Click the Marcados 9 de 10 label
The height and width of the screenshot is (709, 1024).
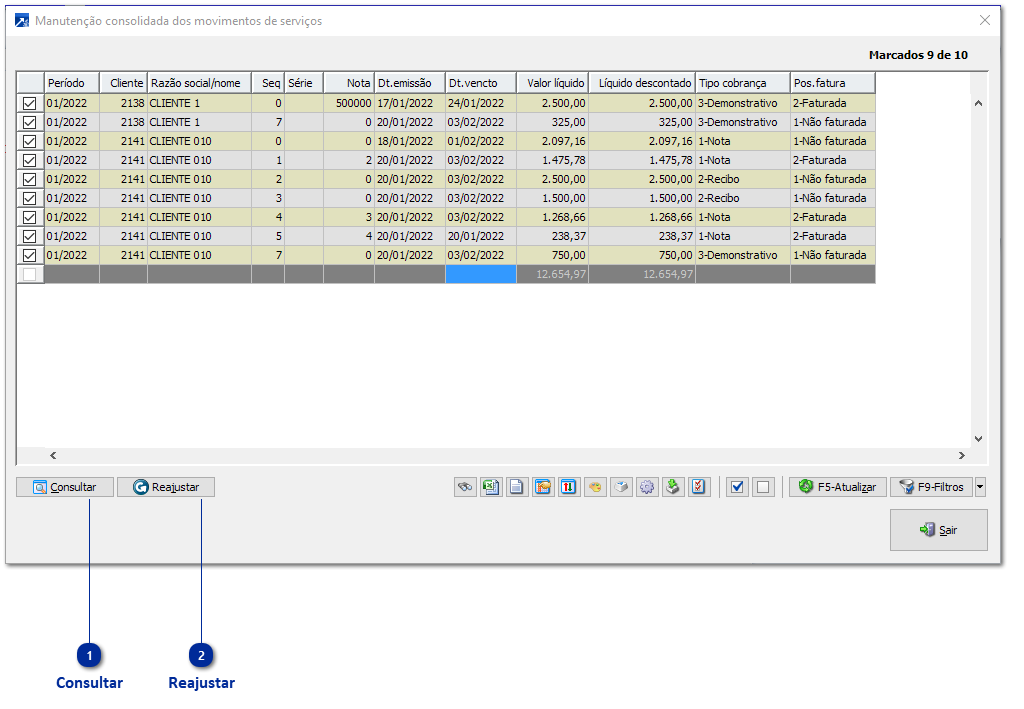(918, 55)
